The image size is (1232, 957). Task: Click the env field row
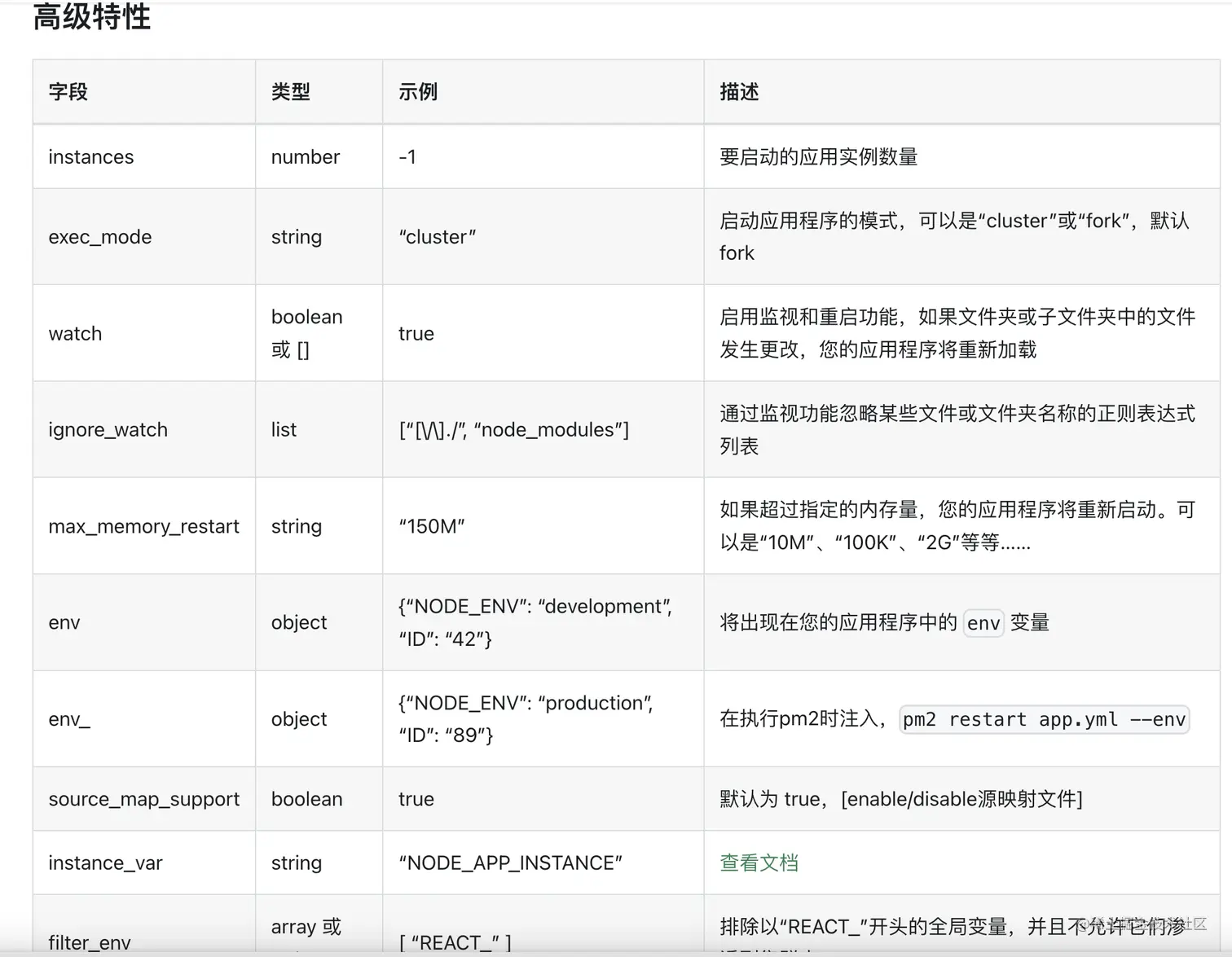pos(63,622)
